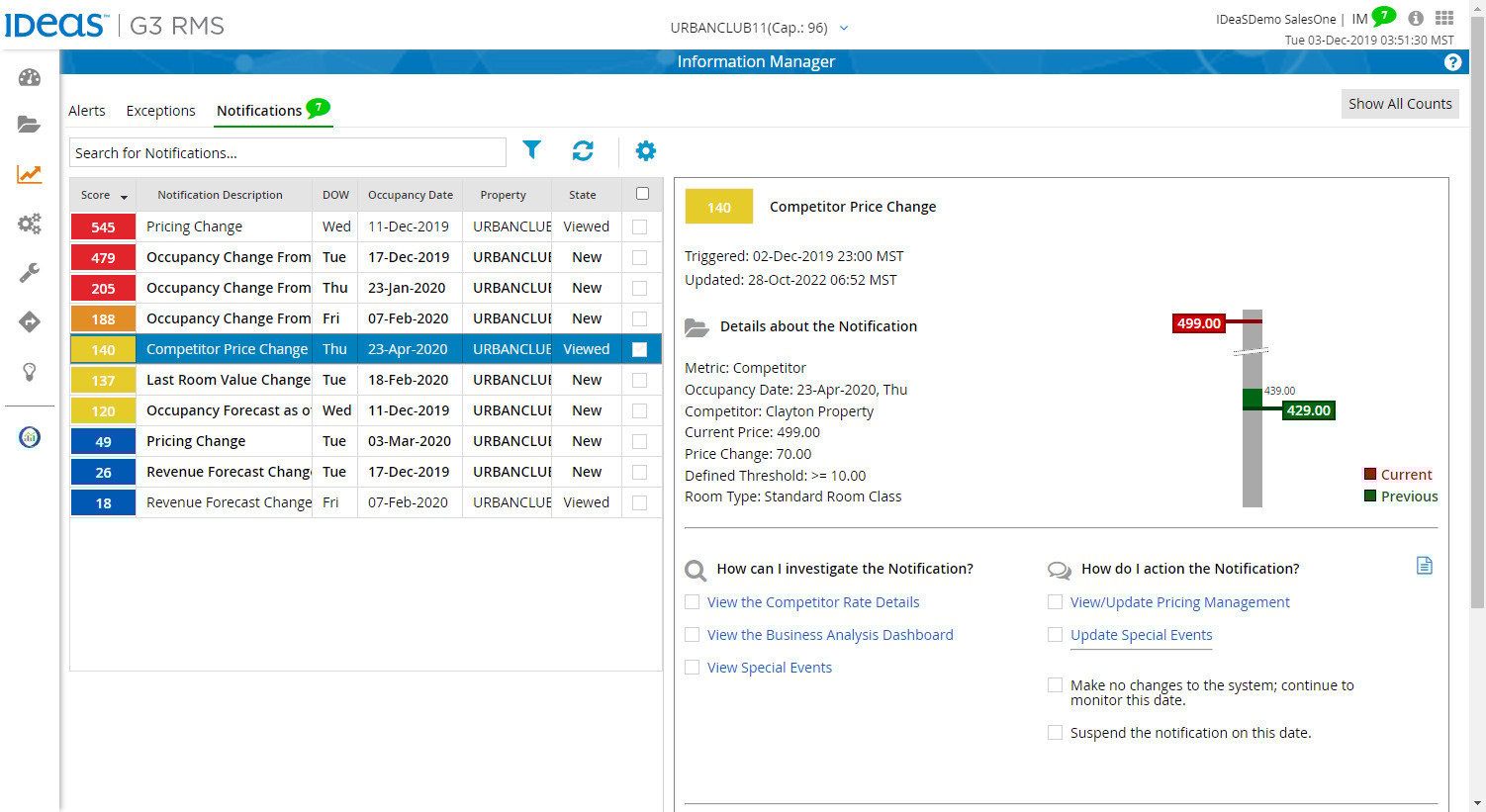
Task: Toggle the select-all checkbox in grid header
Action: click(641, 194)
